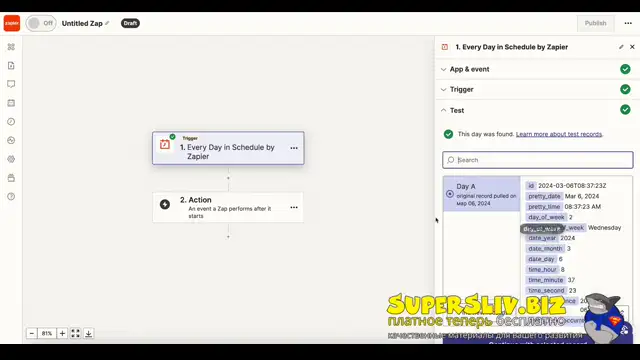This screenshot has width=640, height=360.
Task: Open the comments sidebar icon
Action: click(11, 84)
